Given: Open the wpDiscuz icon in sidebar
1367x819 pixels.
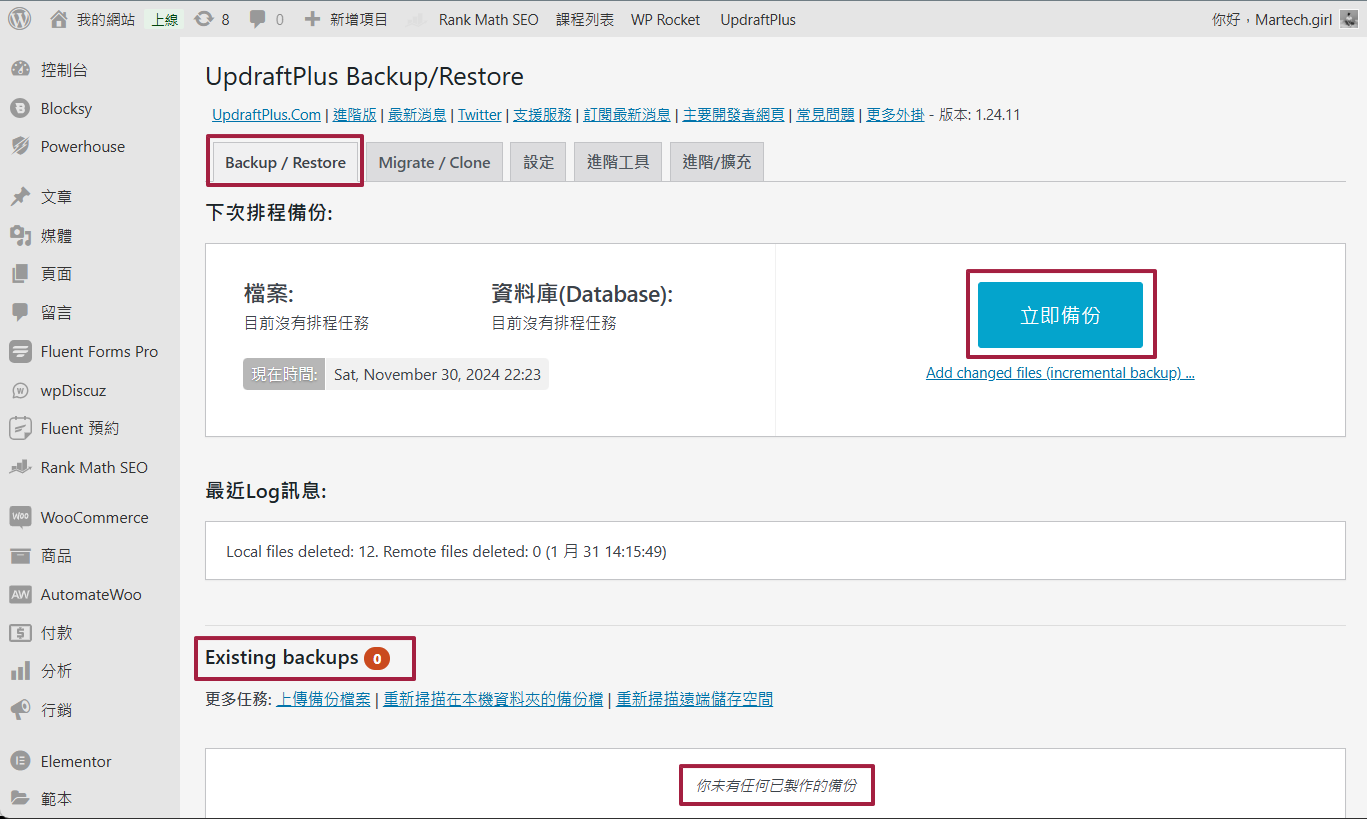Looking at the screenshot, I should 20,390.
